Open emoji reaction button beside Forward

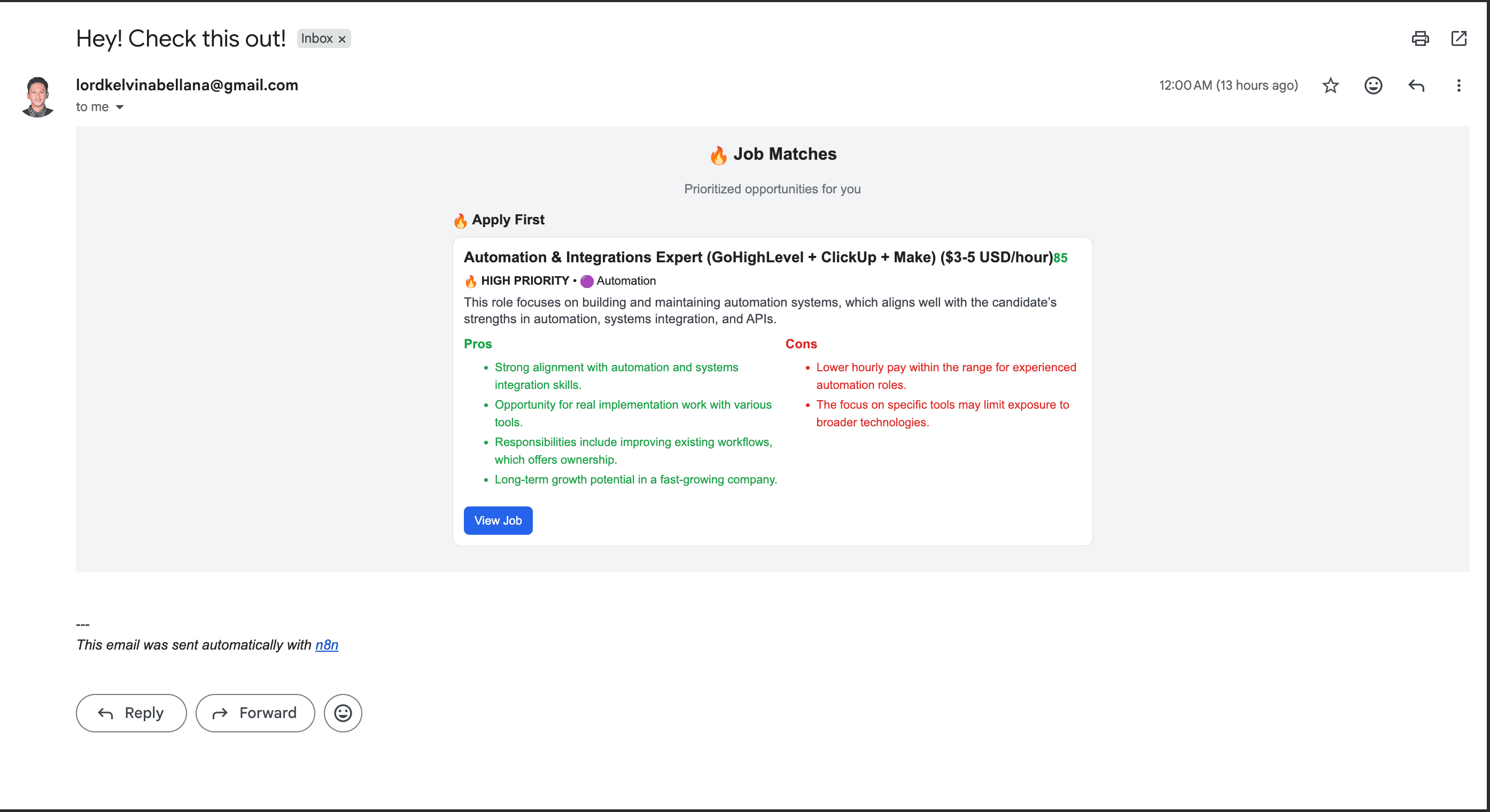[343, 713]
